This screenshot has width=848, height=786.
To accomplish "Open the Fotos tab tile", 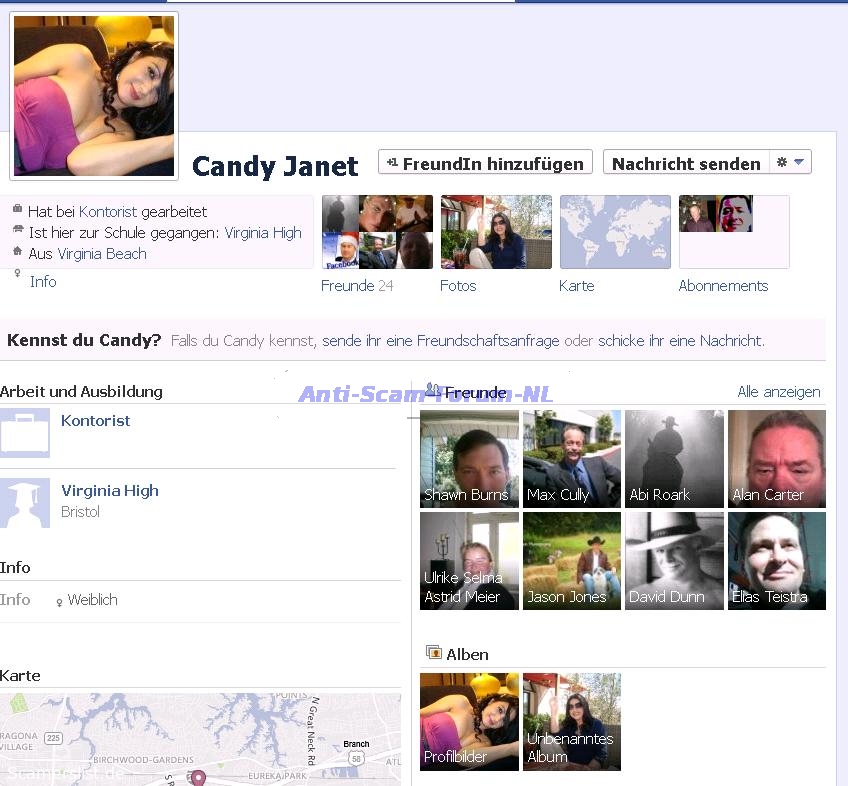I will coord(496,232).
